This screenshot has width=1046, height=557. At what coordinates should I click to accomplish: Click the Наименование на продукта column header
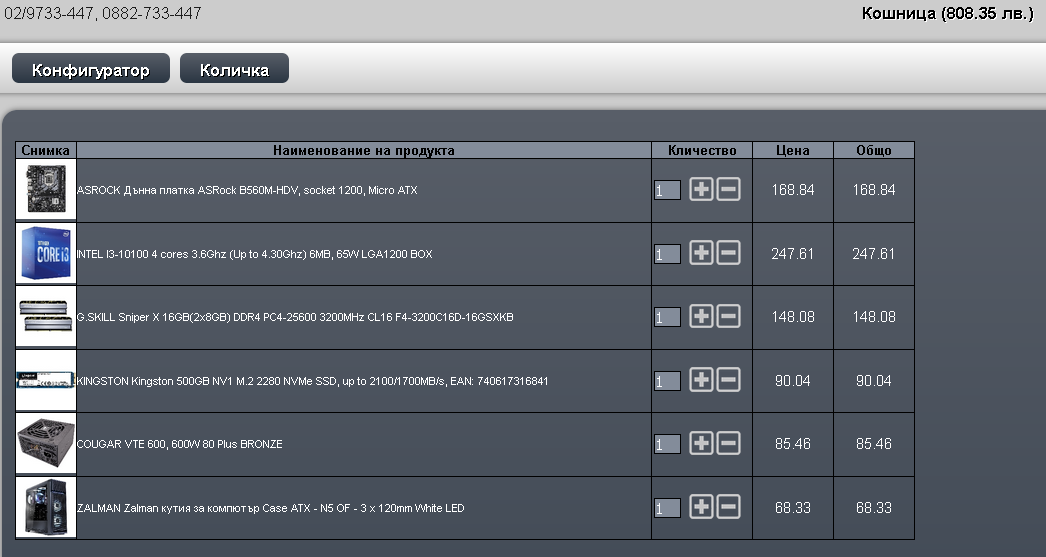[364, 150]
